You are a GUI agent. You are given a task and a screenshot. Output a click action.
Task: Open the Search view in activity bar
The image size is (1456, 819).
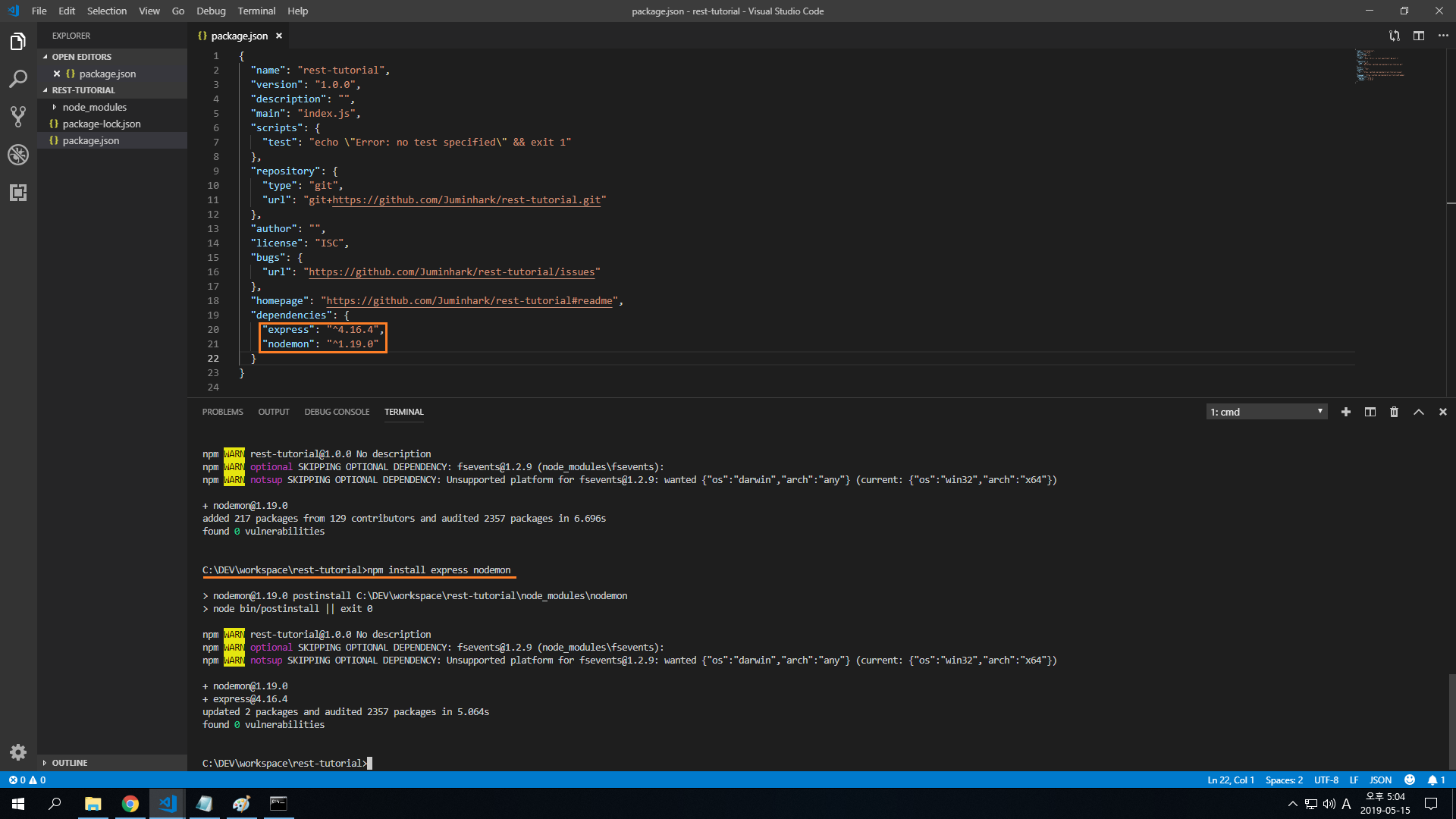18,79
